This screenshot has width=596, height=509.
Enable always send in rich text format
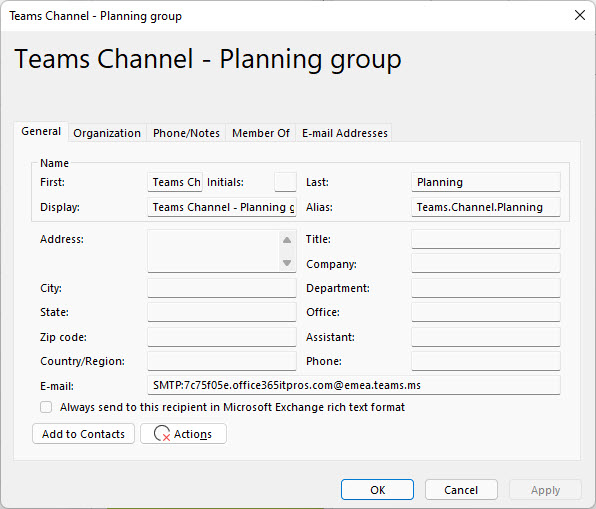pyautogui.click(x=46, y=407)
